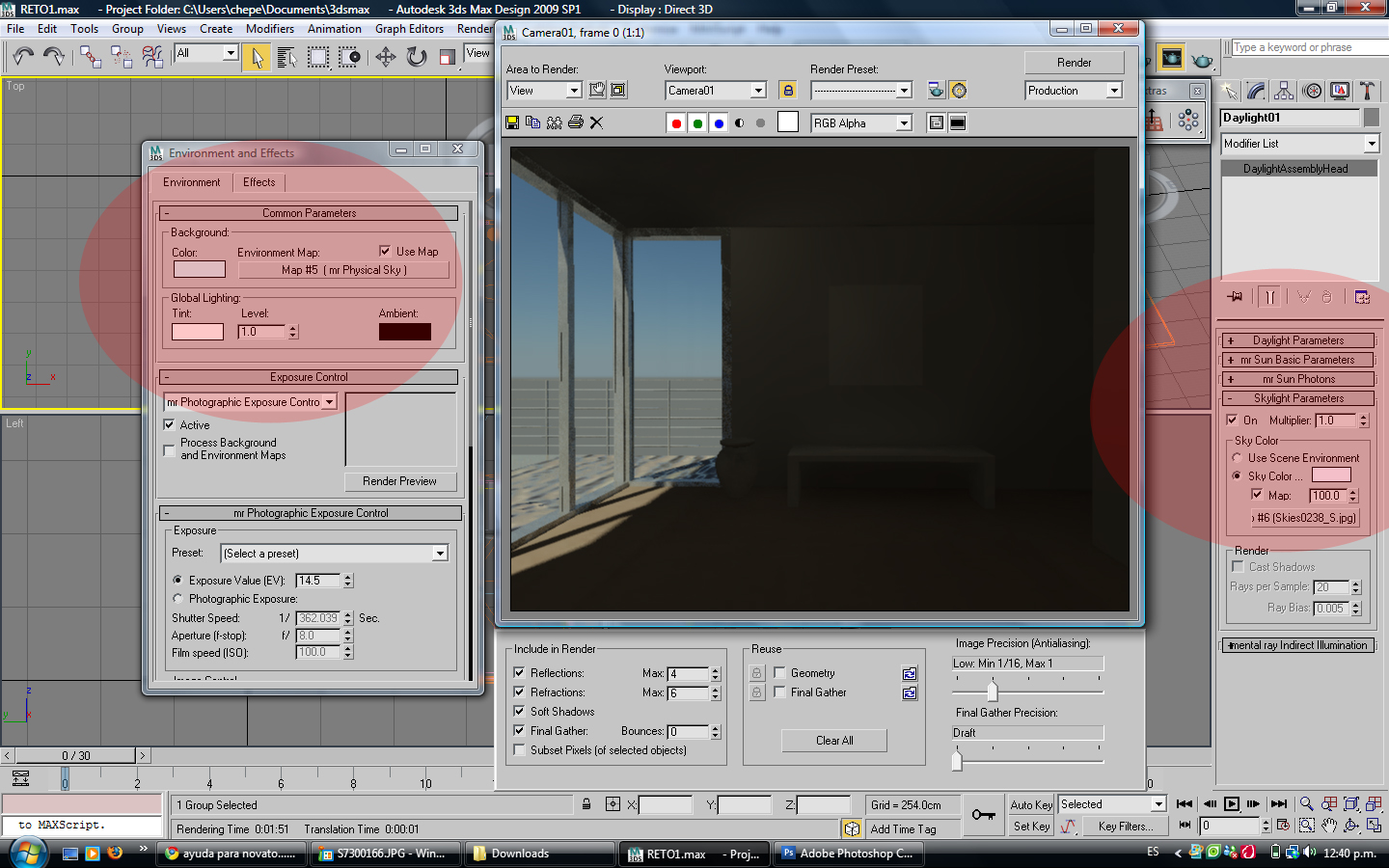The width and height of the screenshot is (1389, 868).
Task: Toggle the red channel display
Action: point(677,122)
